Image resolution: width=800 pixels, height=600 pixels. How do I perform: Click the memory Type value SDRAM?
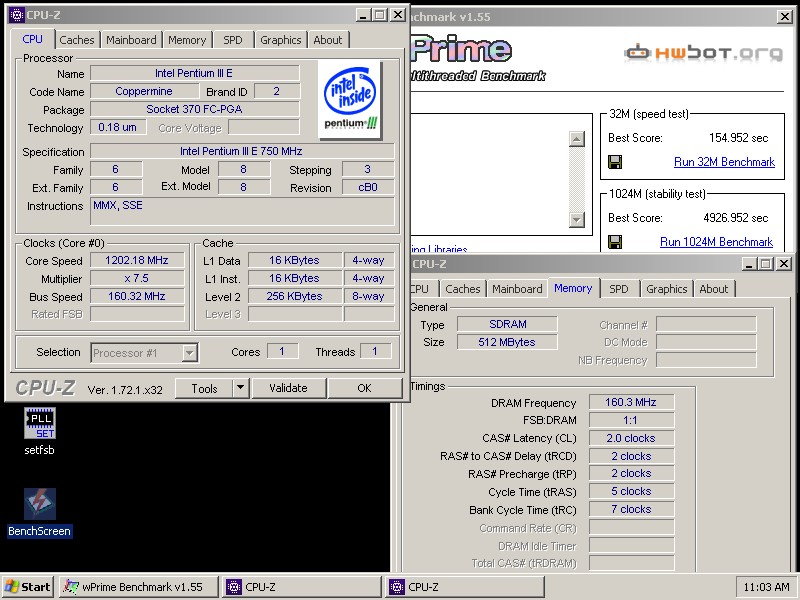507,324
